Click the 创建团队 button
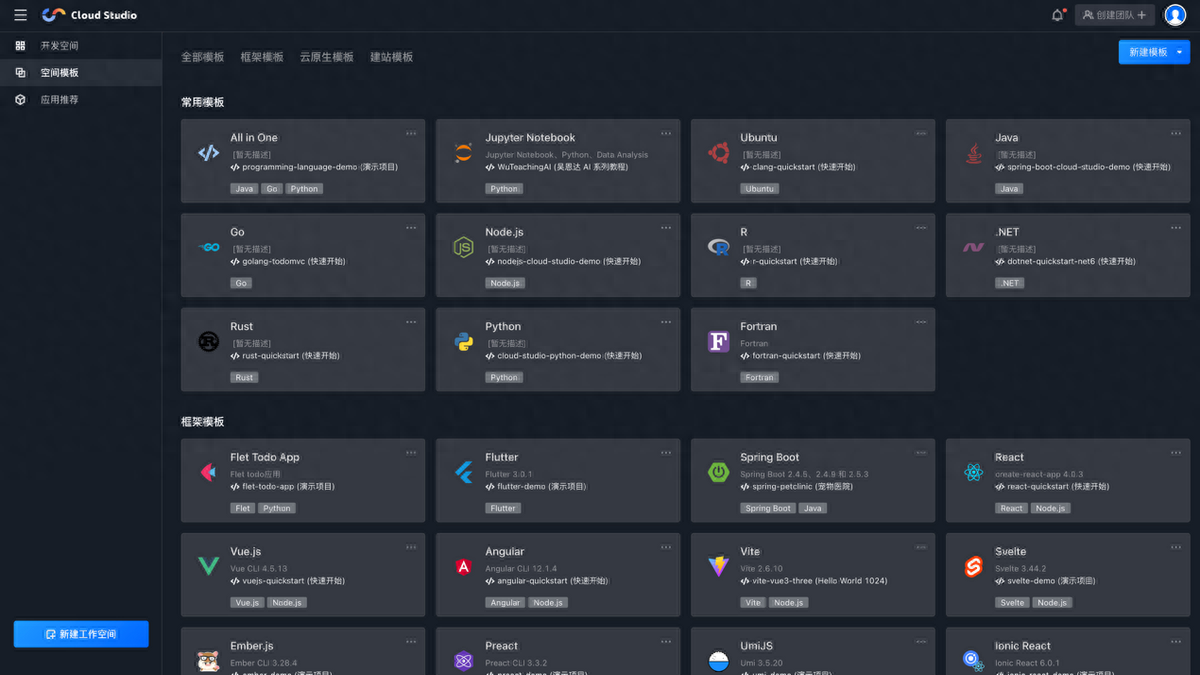1200x675 pixels. tap(1115, 15)
